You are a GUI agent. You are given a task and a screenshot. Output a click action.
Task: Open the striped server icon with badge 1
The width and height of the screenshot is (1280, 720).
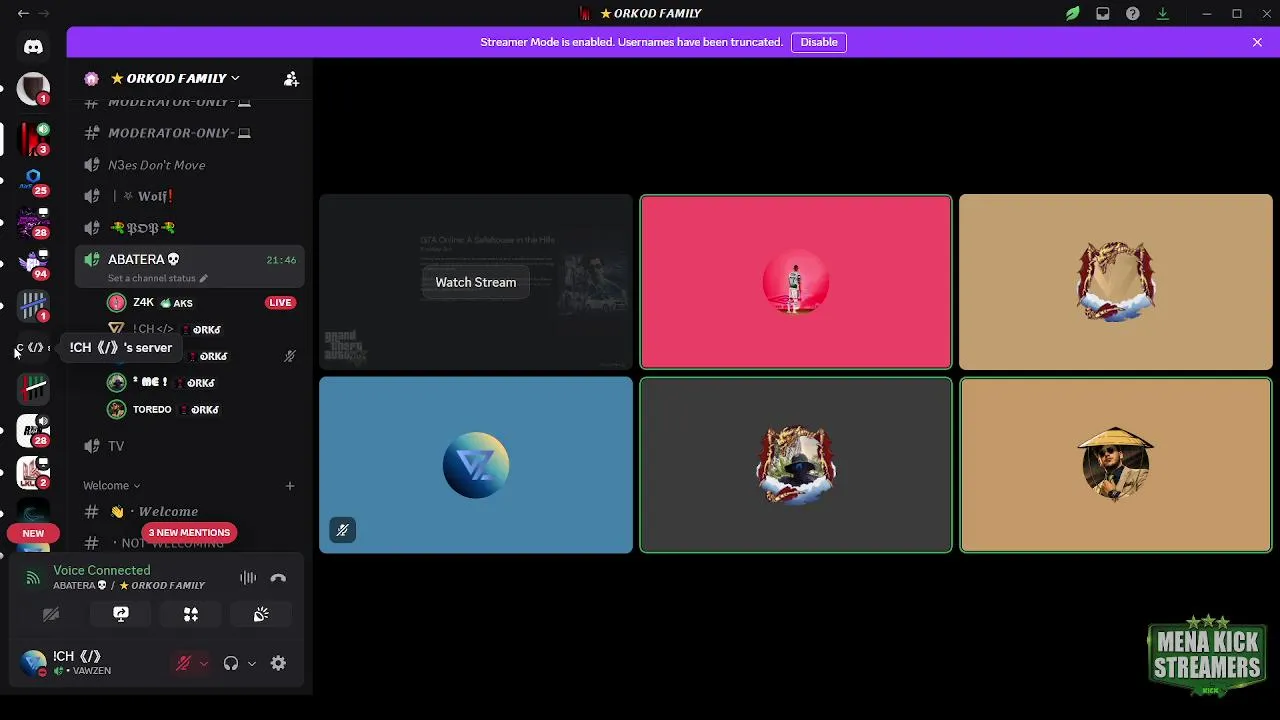(33, 306)
